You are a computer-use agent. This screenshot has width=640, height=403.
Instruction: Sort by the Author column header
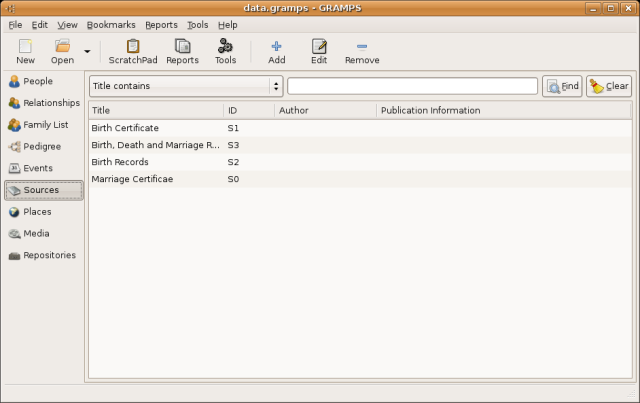pyautogui.click(x=325, y=110)
